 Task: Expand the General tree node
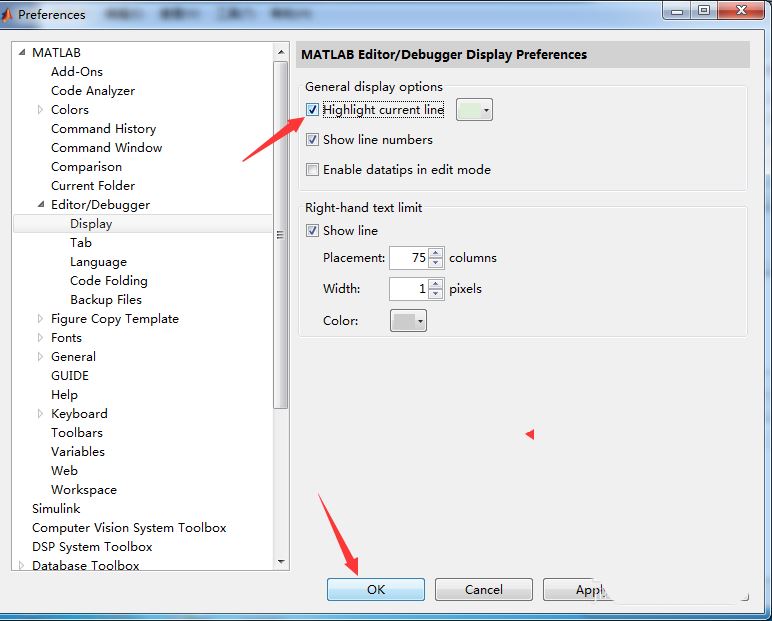(40, 357)
